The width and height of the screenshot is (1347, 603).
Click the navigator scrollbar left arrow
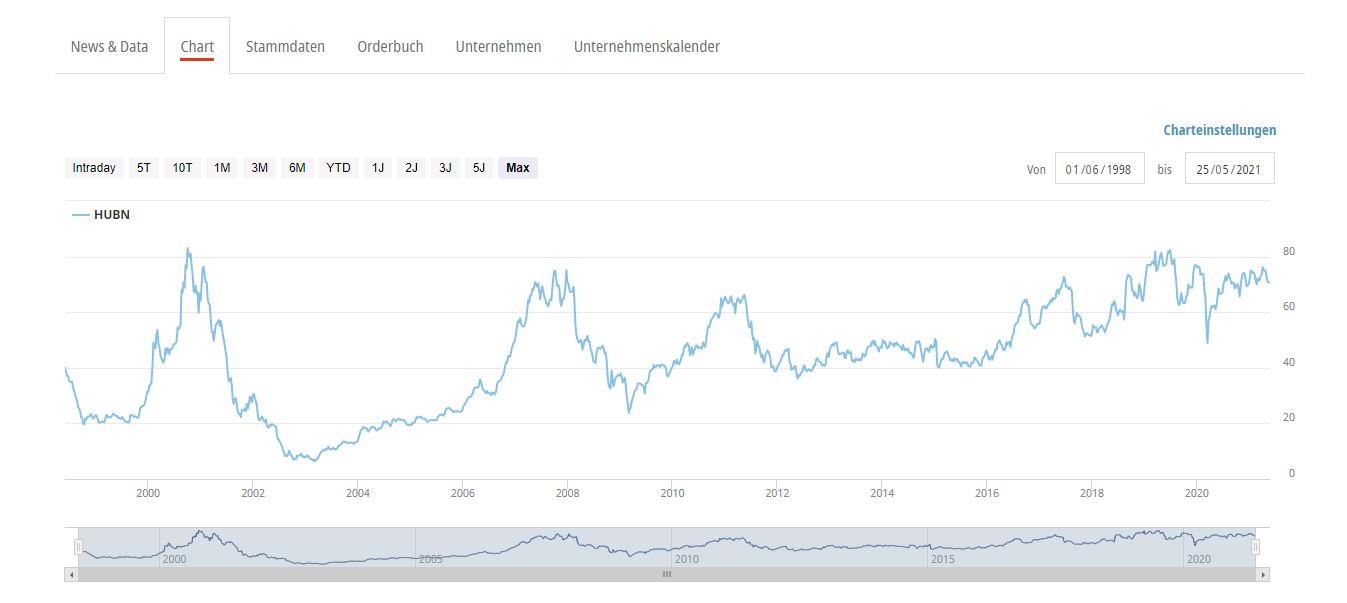pyautogui.click(x=71, y=575)
